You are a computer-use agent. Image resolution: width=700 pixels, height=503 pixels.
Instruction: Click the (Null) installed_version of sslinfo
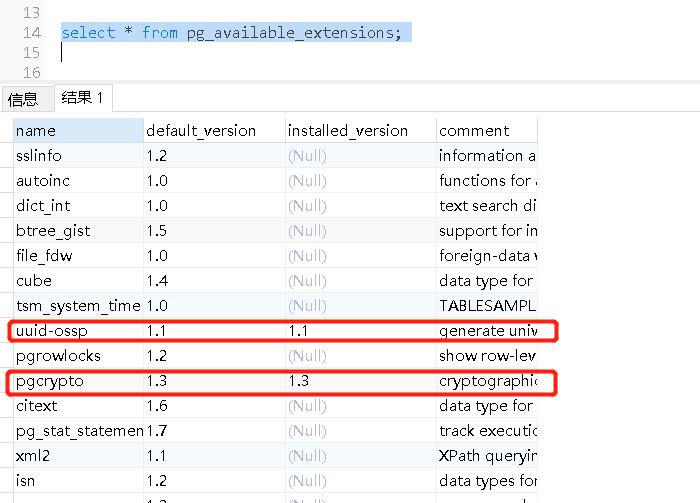click(361, 156)
